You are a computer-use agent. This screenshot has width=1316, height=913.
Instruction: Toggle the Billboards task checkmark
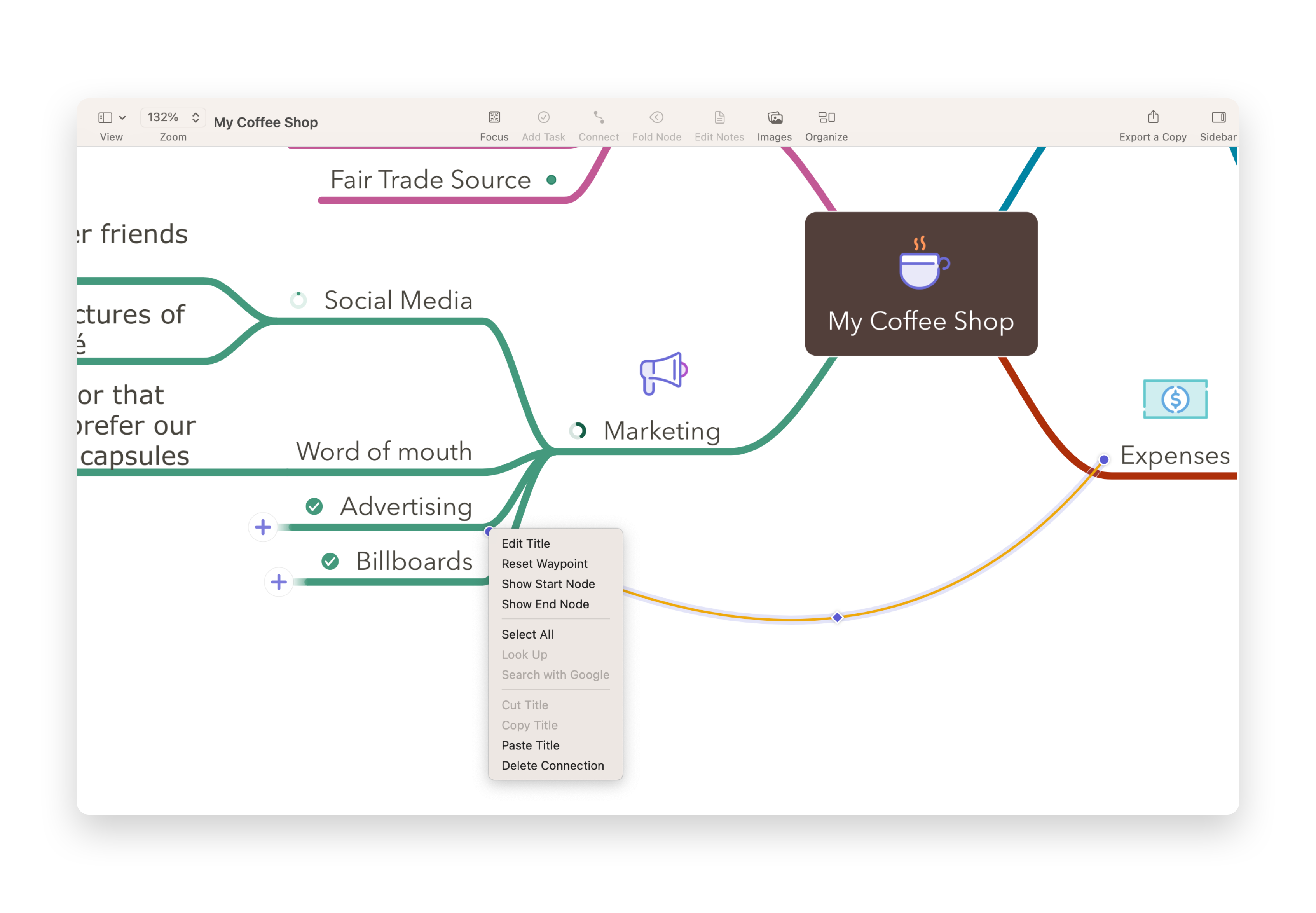(330, 561)
